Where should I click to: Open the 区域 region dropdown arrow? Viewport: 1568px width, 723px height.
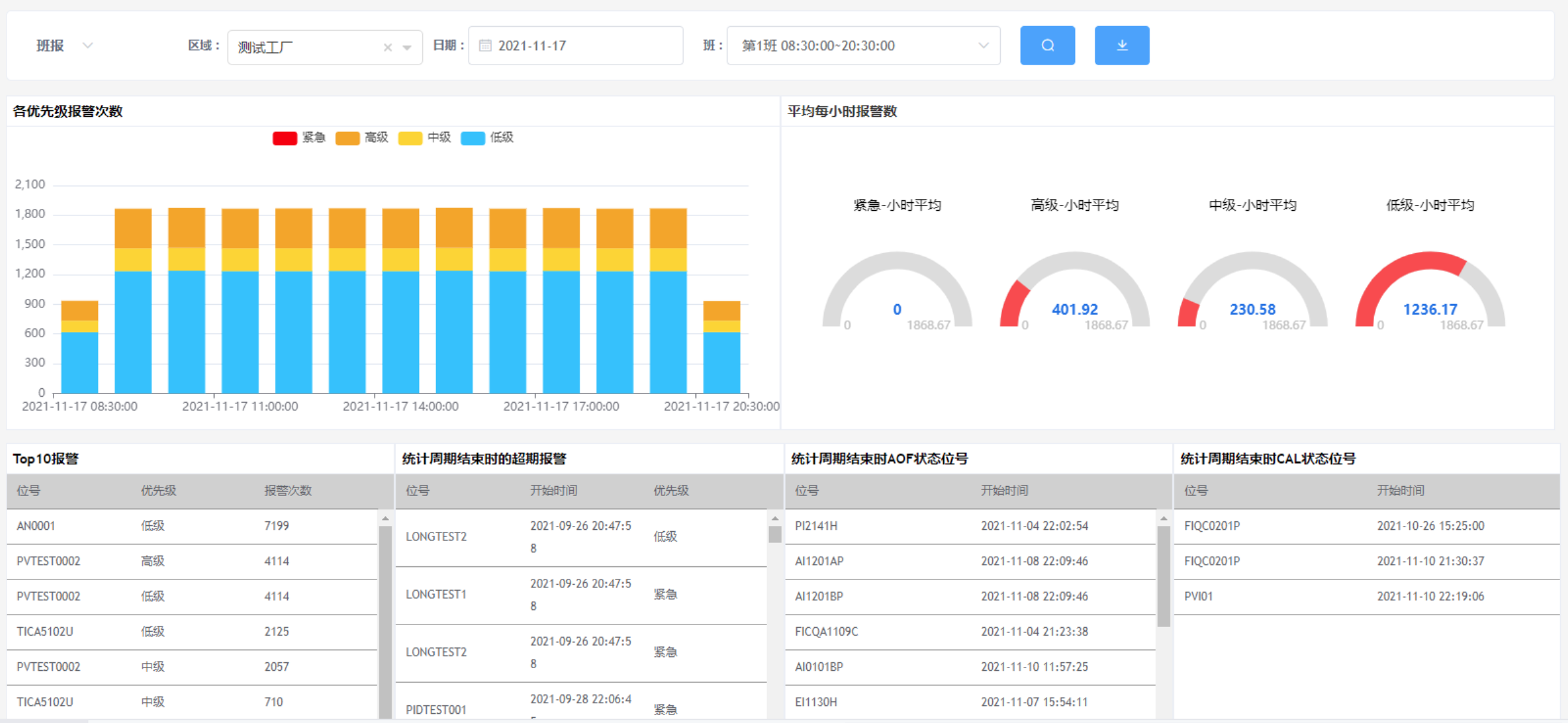click(x=407, y=48)
